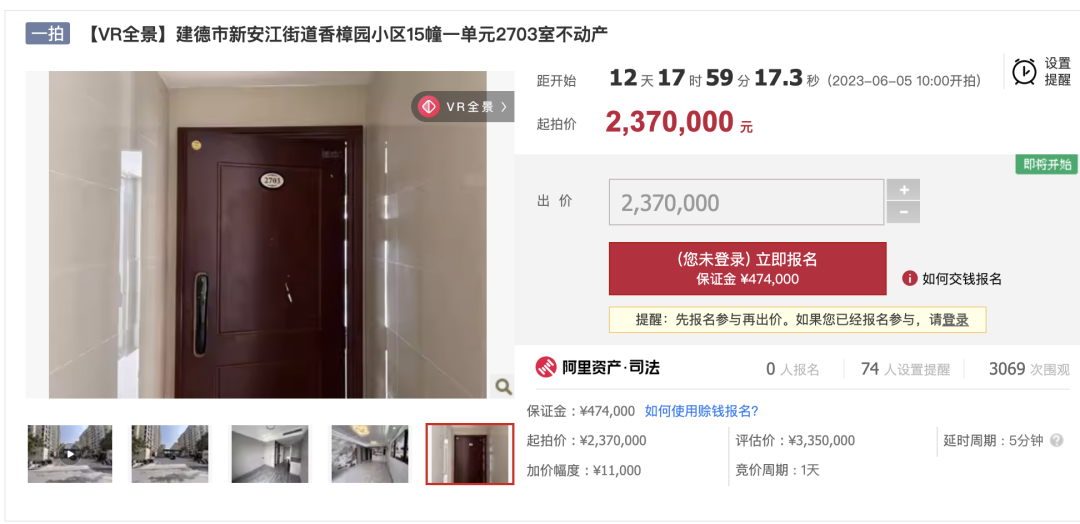Image resolution: width=1080 pixels, height=524 pixels.
Task: Decrease bid with the minus button
Action: [903, 212]
